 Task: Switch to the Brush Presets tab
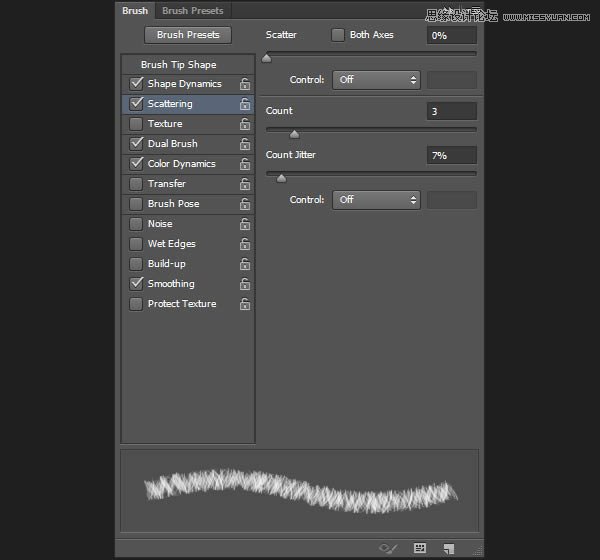pos(192,11)
